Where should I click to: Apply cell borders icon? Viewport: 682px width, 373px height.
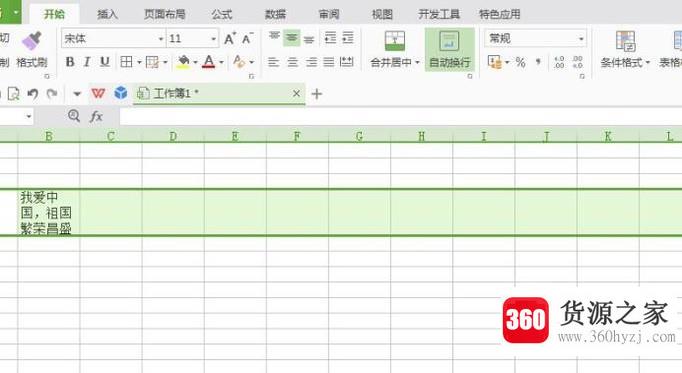pos(126,62)
